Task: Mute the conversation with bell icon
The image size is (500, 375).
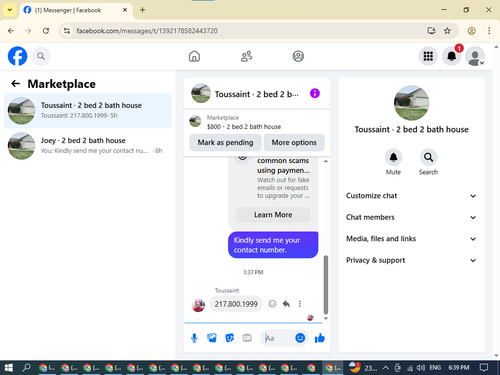Action: tap(393, 157)
